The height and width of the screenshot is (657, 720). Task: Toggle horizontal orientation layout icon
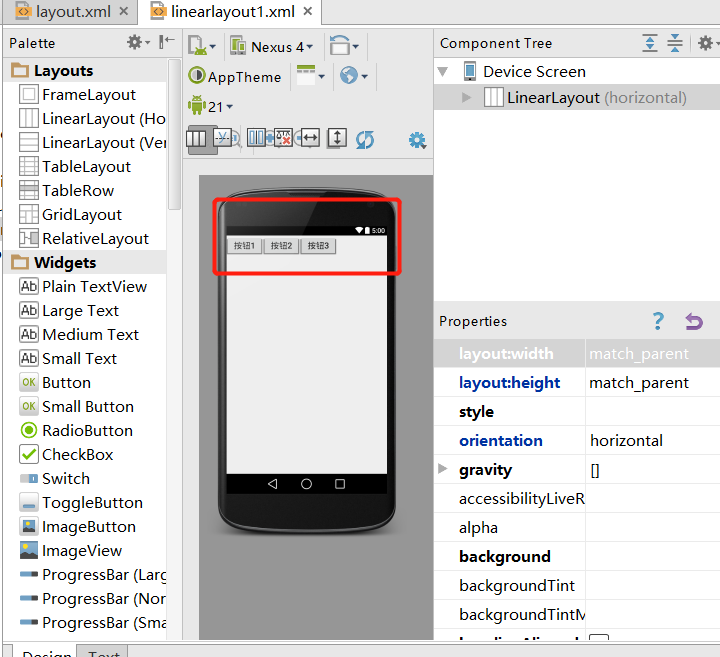(x=196, y=139)
